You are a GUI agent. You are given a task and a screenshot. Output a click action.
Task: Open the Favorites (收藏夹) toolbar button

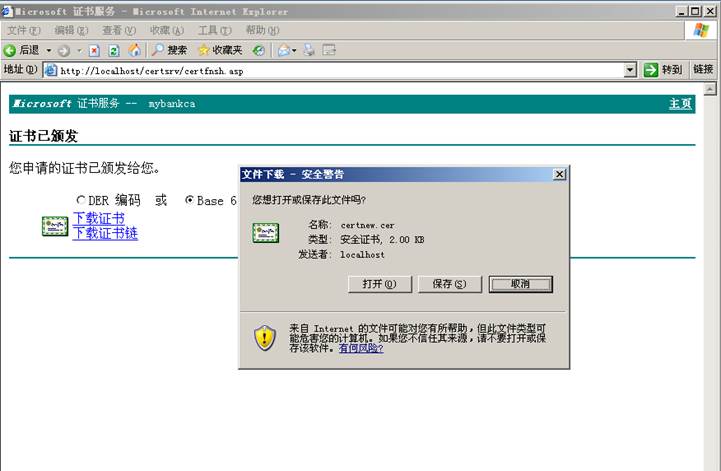[220, 50]
